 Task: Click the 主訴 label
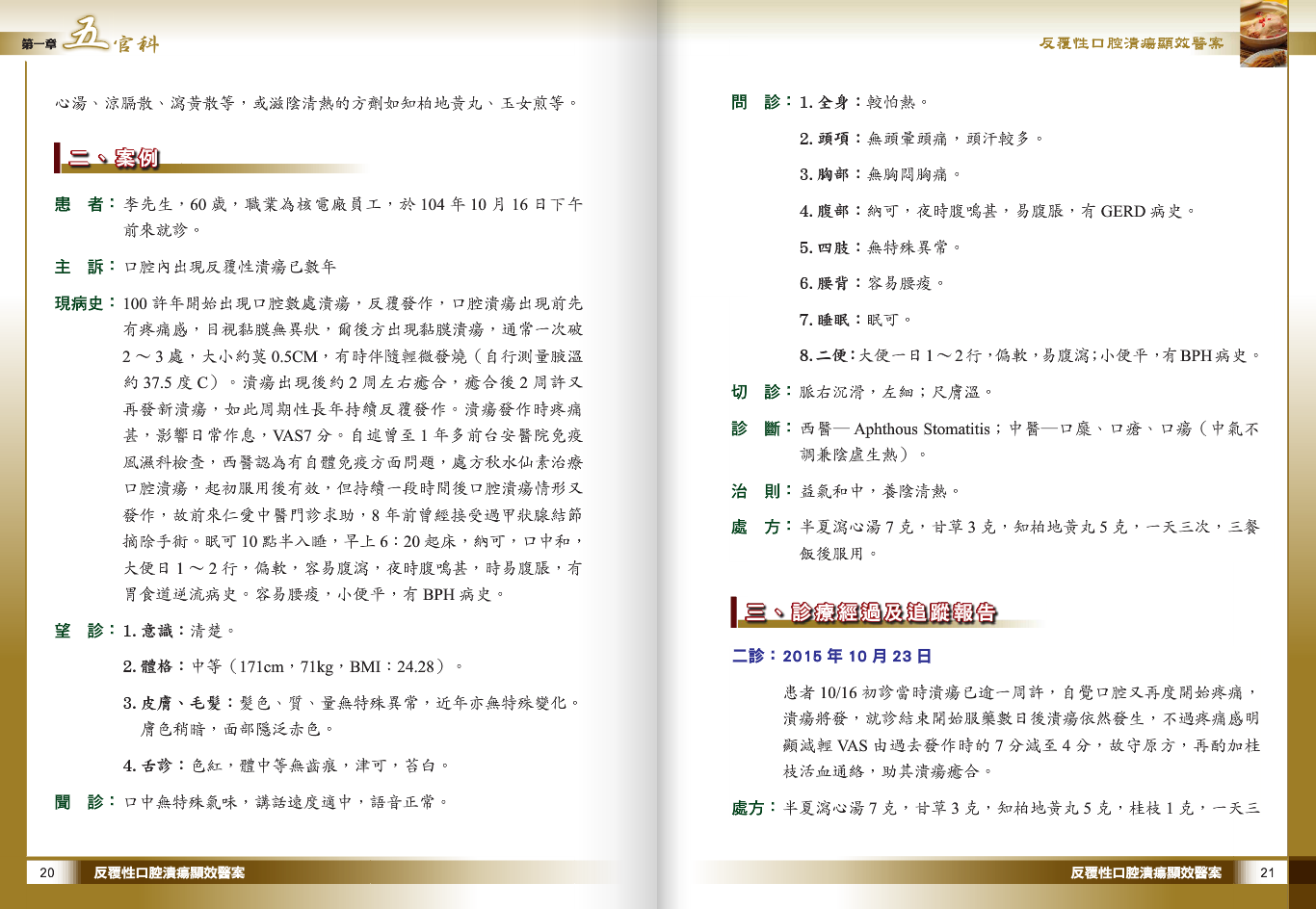[x=79, y=267]
